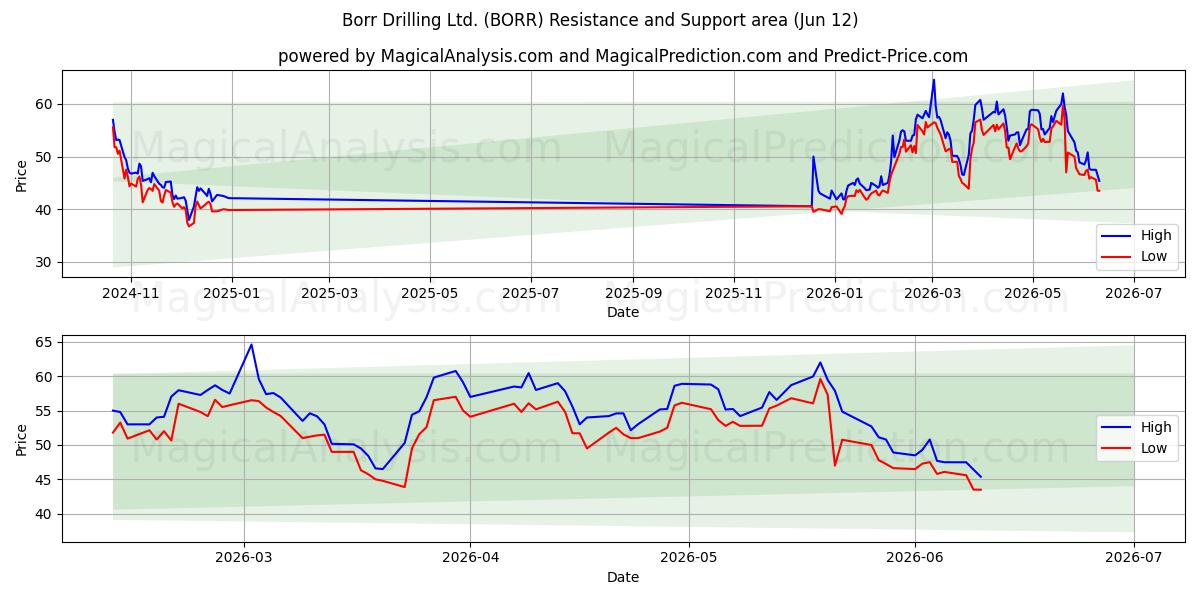Click the early March peak on bottom chart High line

(251, 345)
